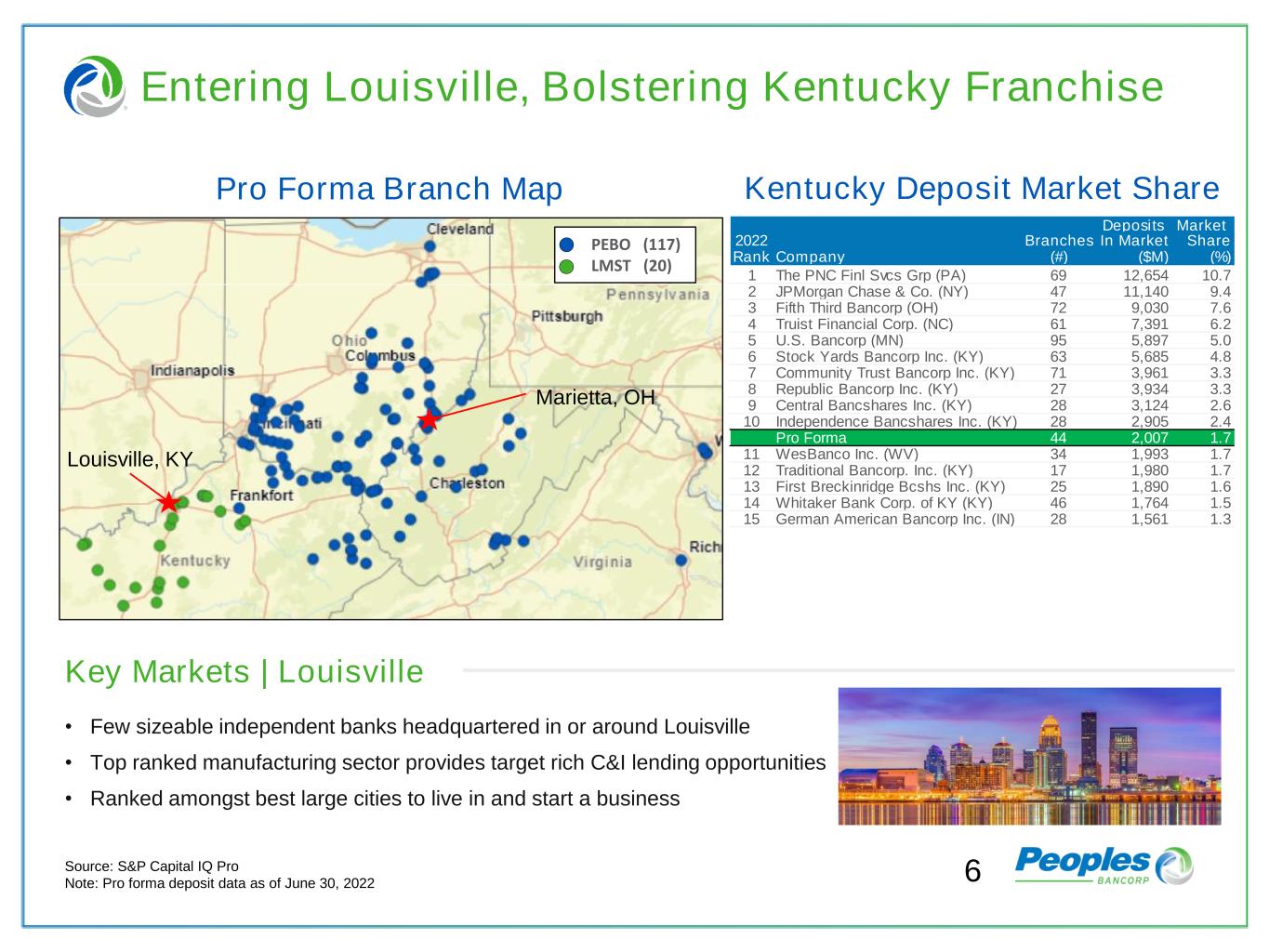This screenshot has width=1269, height=952.
Task: Click the green Pro Forma table row
Action: [982, 438]
